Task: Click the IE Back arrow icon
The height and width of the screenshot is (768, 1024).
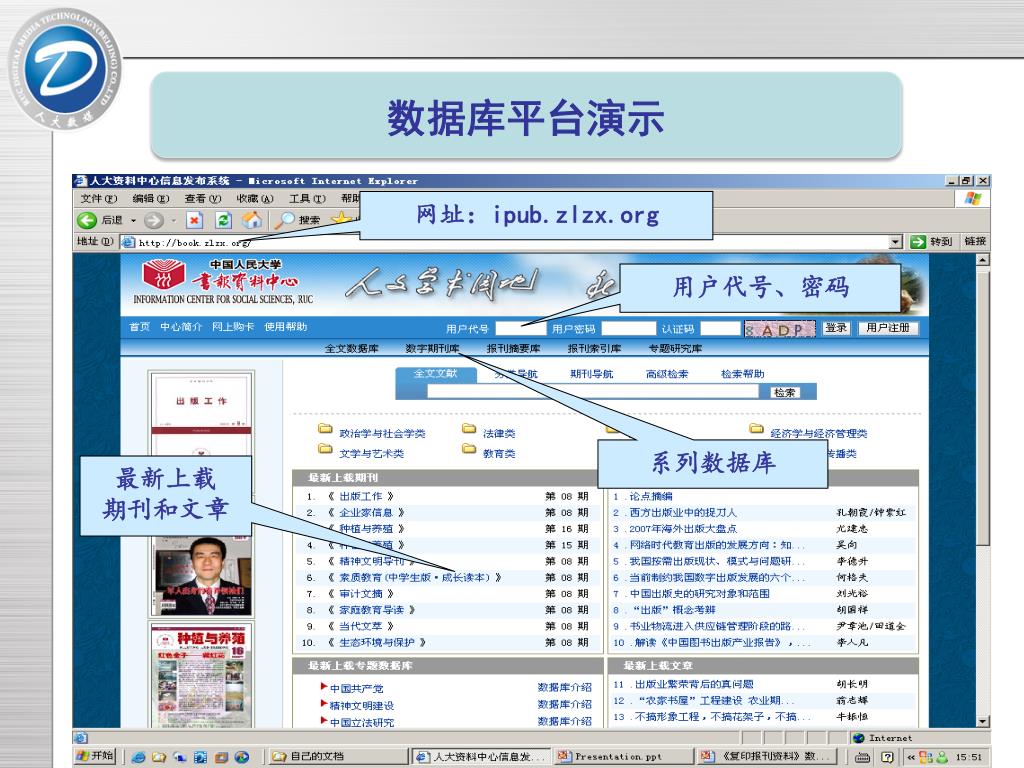Action: coord(87,220)
